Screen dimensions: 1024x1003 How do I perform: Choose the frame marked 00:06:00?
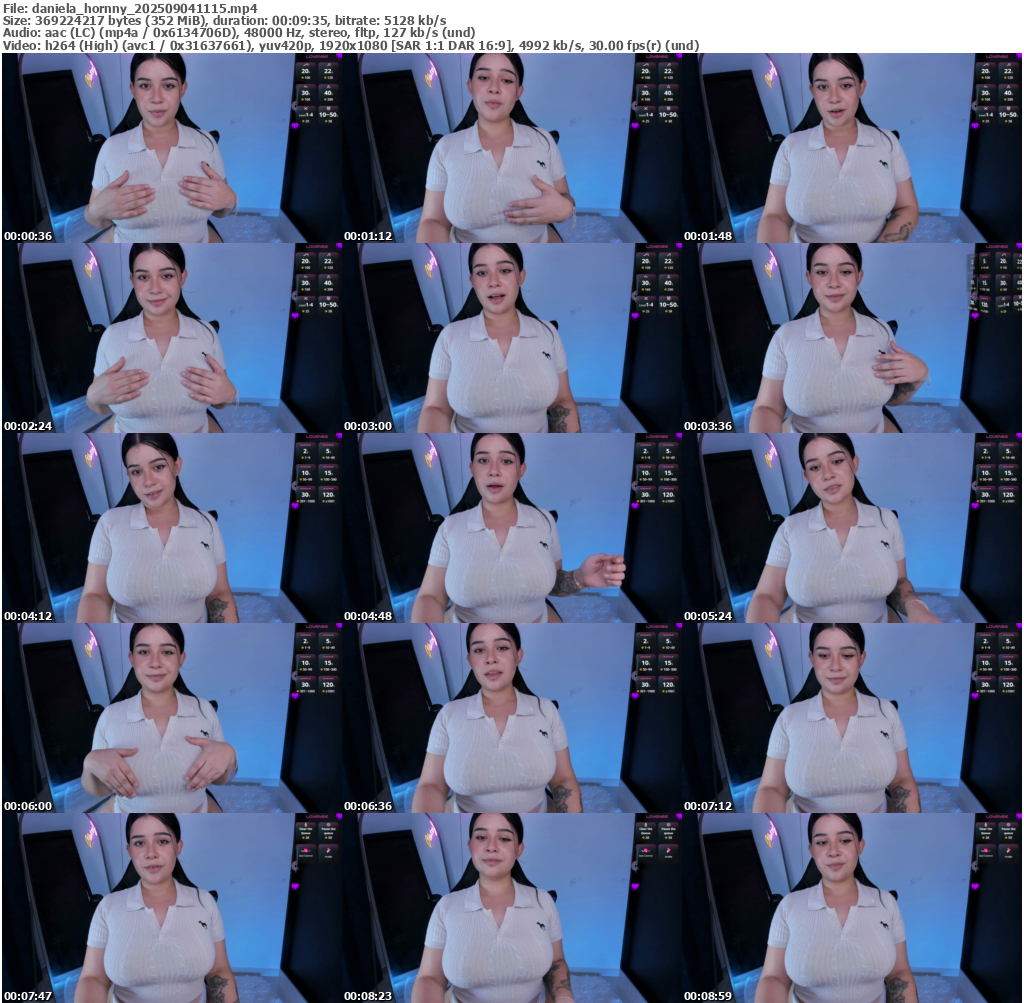(172, 718)
